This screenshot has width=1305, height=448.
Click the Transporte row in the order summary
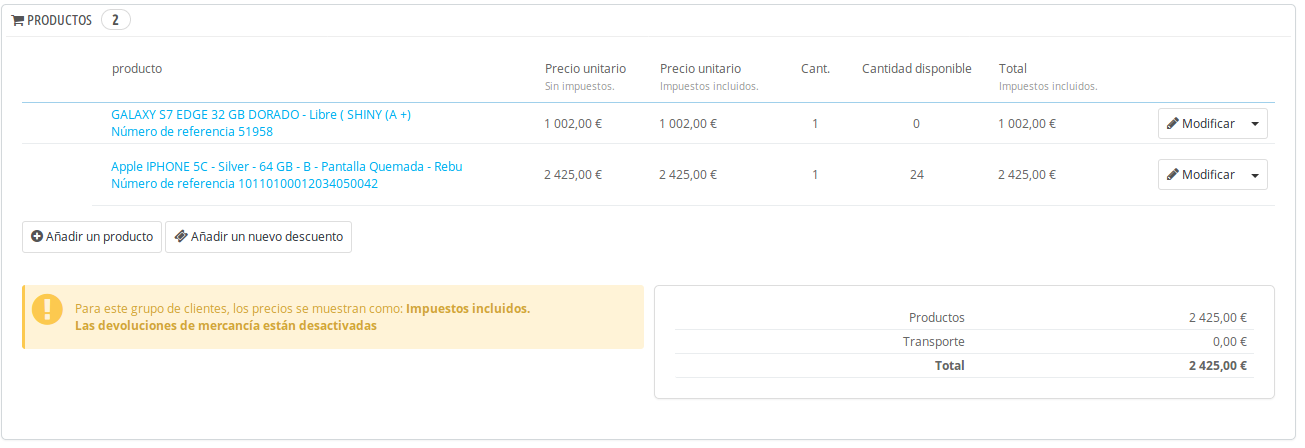pos(934,341)
